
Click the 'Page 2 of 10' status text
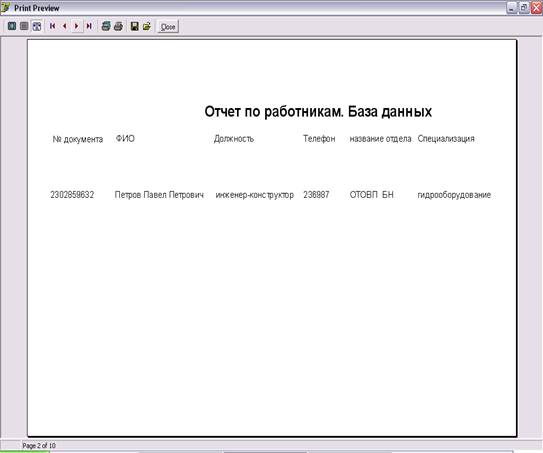[39, 445]
